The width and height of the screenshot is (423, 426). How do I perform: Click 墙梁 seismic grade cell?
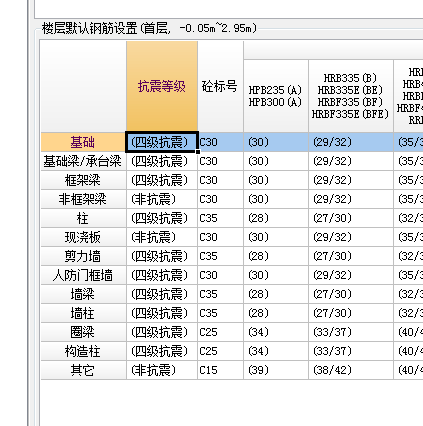pyautogui.click(x=162, y=294)
